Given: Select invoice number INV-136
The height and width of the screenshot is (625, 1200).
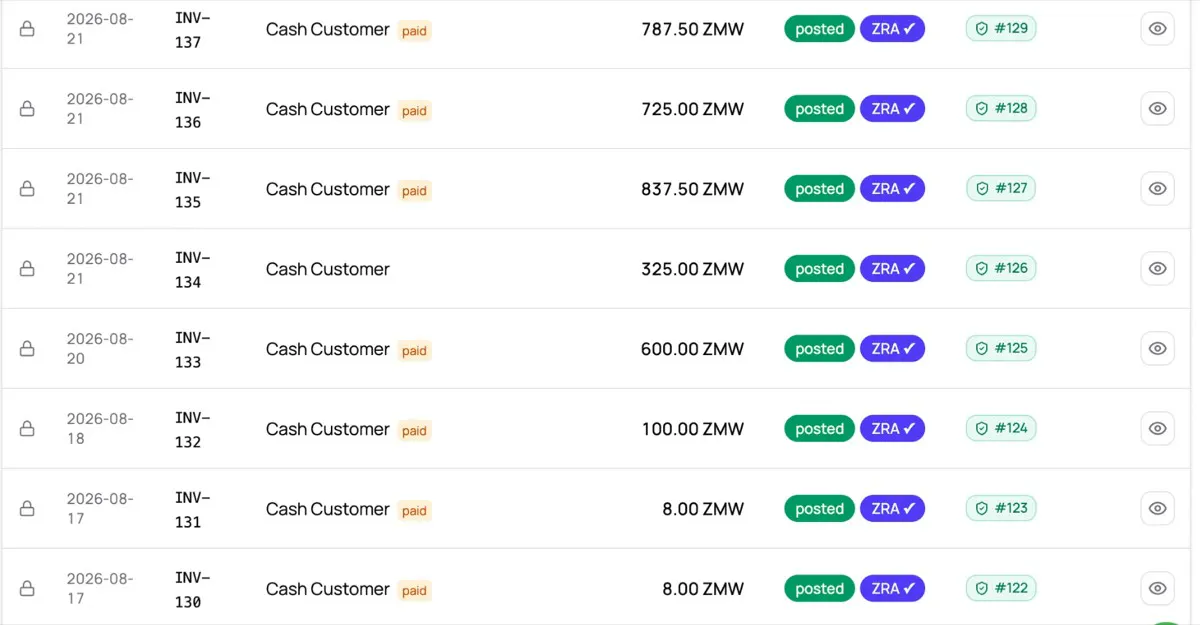Looking at the screenshot, I should point(192,110).
